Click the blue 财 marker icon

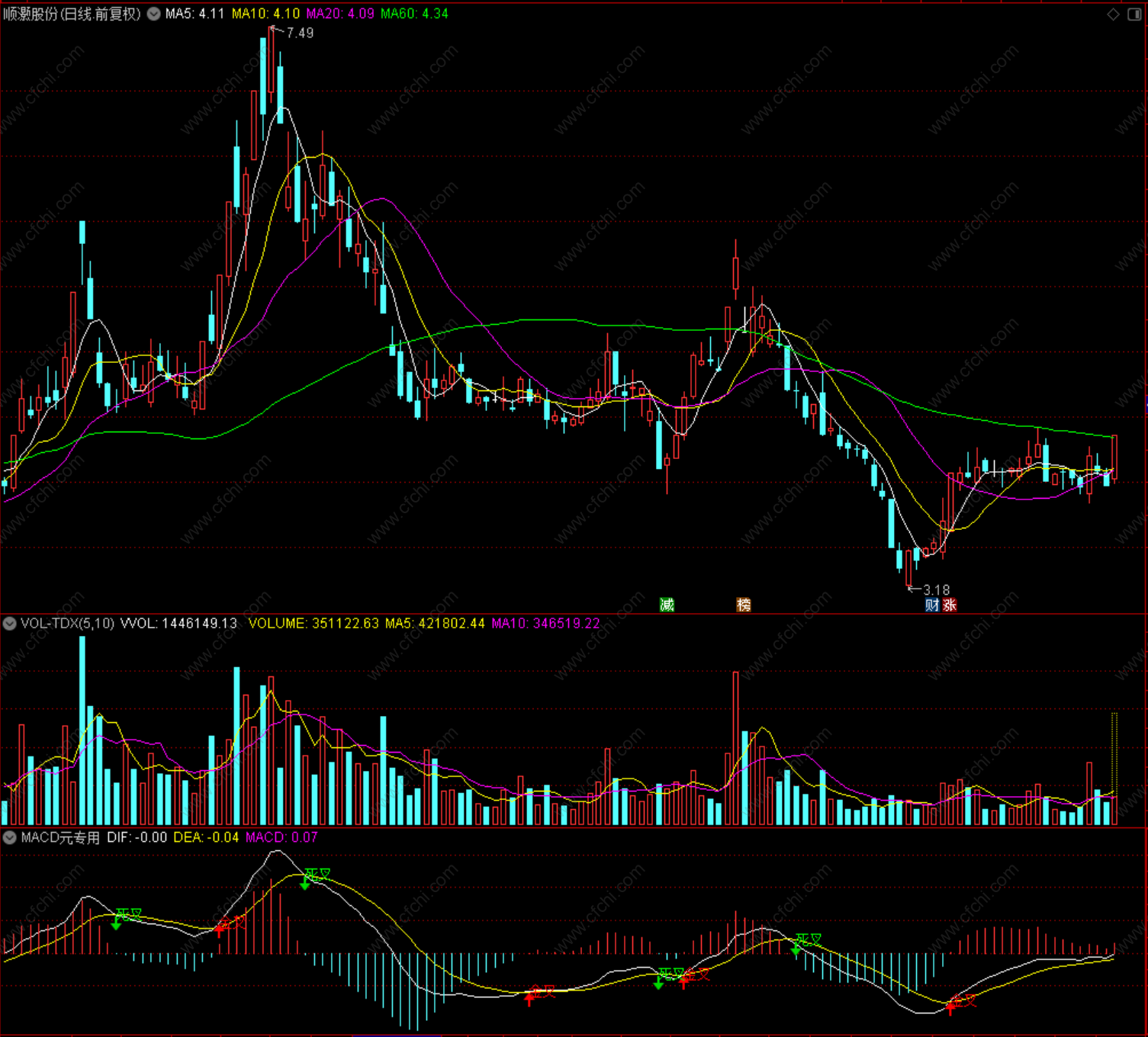click(x=932, y=605)
